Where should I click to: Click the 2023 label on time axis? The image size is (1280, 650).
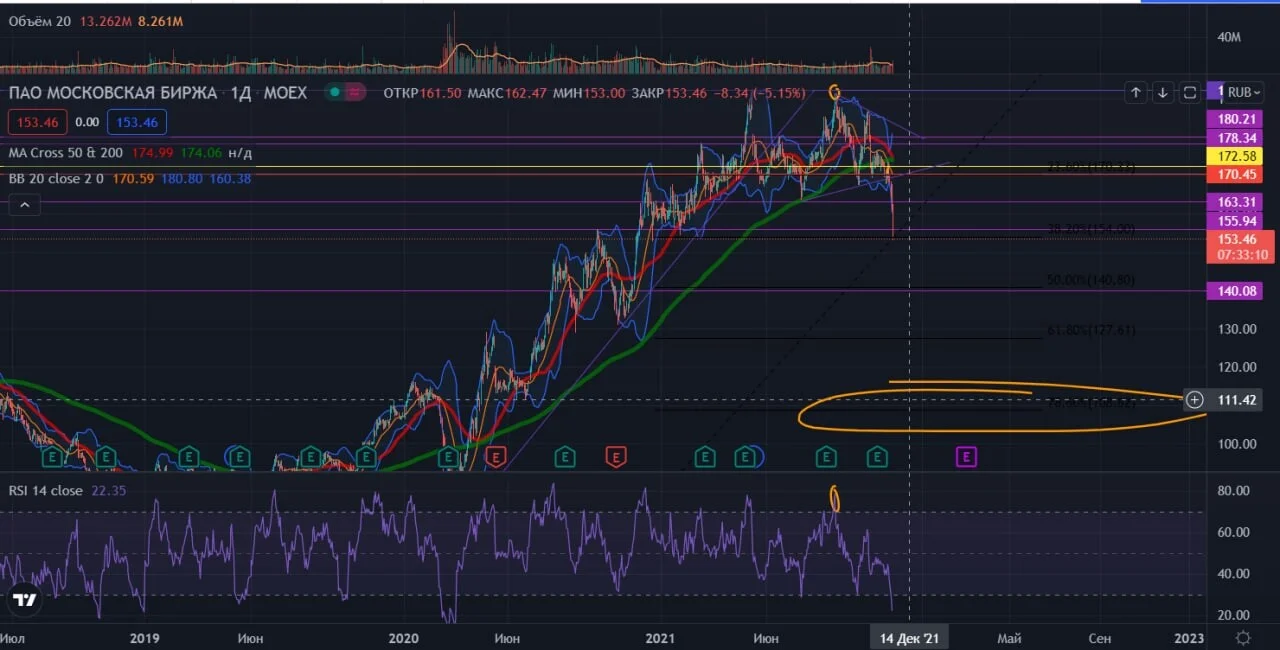pos(1189,637)
